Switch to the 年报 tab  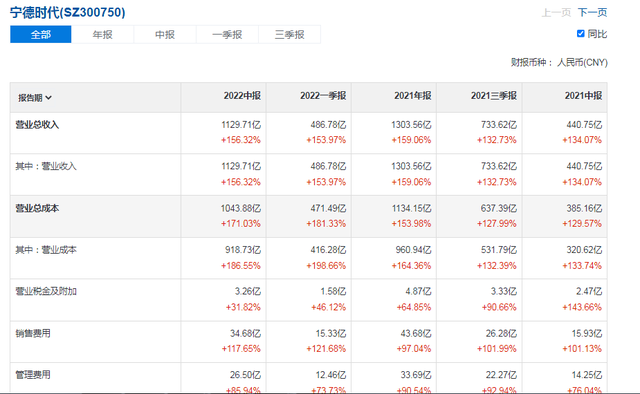pos(102,34)
